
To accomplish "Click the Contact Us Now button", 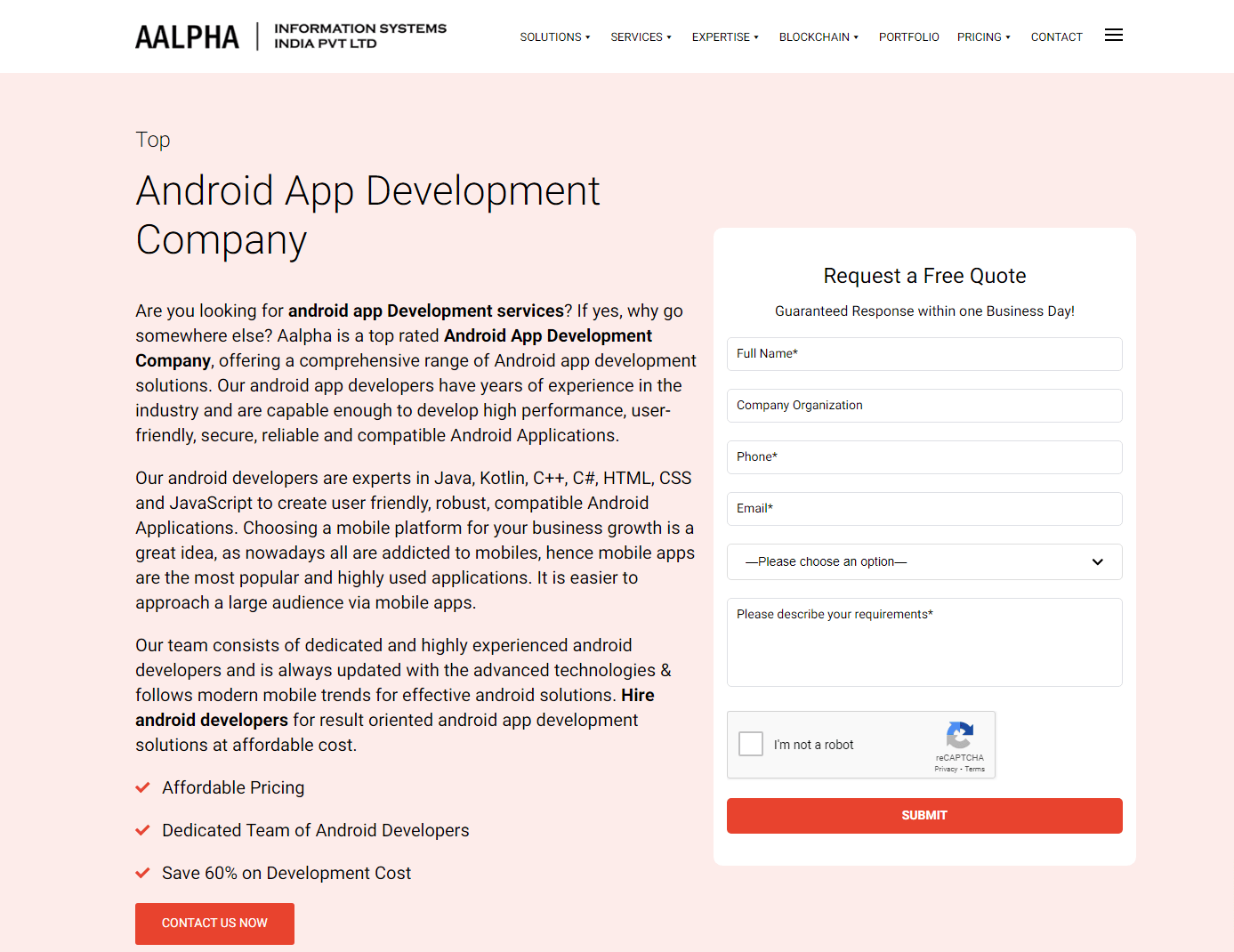I will 214,924.
